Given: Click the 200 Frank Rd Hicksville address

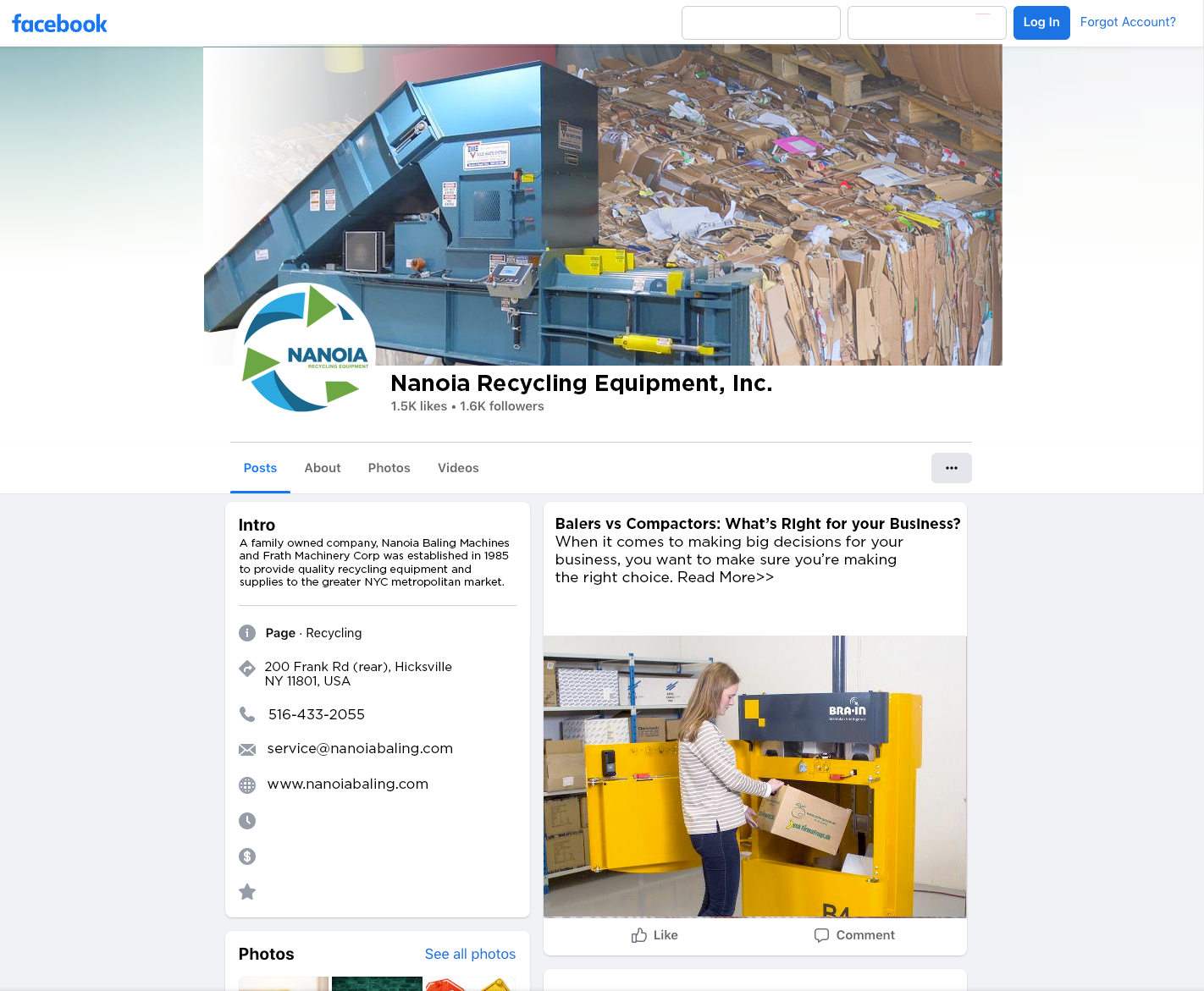Looking at the screenshot, I should pyautogui.click(x=358, y=674).
